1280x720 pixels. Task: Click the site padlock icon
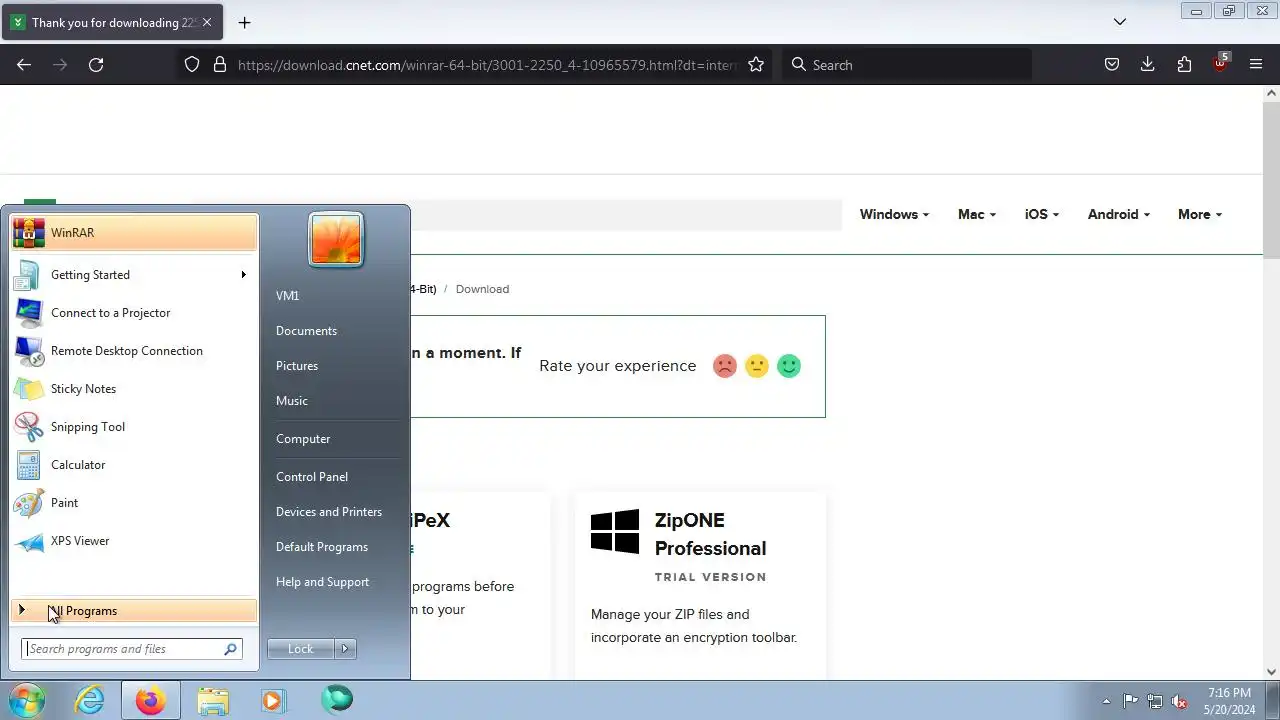click(x=220, y=65)
